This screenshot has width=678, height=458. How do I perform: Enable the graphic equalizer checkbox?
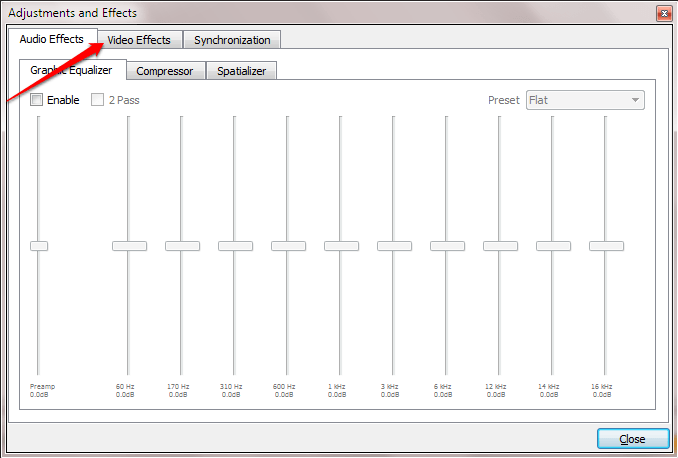pos(36,100)
